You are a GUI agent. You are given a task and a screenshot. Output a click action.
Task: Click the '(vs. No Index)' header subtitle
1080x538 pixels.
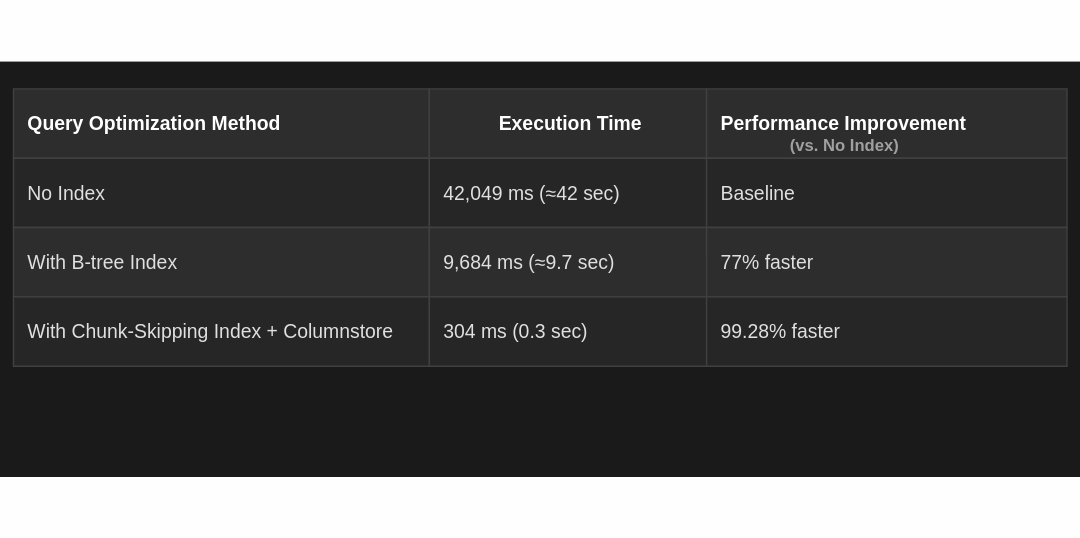coord(844,146)
